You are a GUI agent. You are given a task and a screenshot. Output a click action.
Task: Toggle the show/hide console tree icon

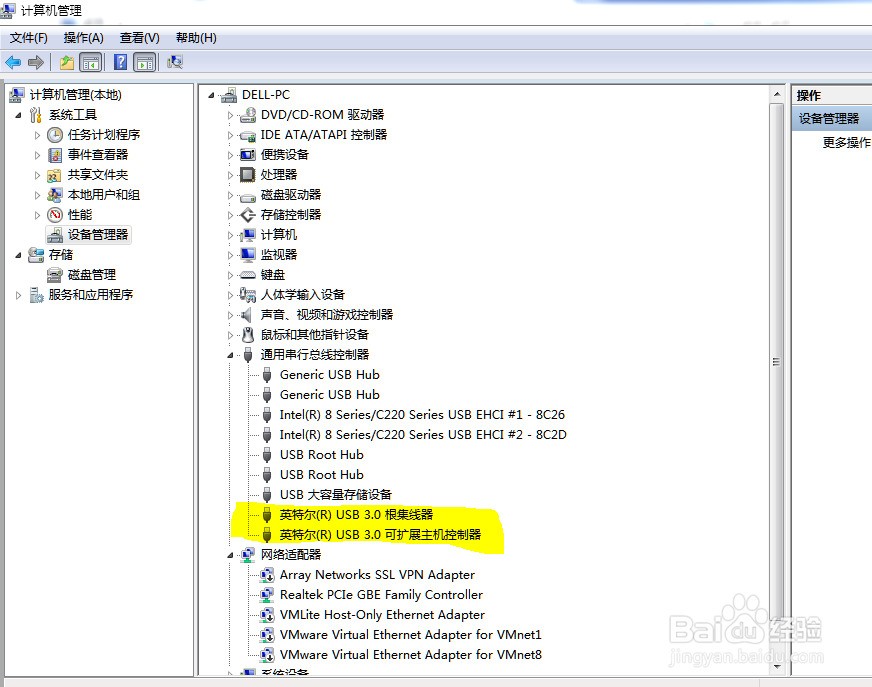(91, 62)
